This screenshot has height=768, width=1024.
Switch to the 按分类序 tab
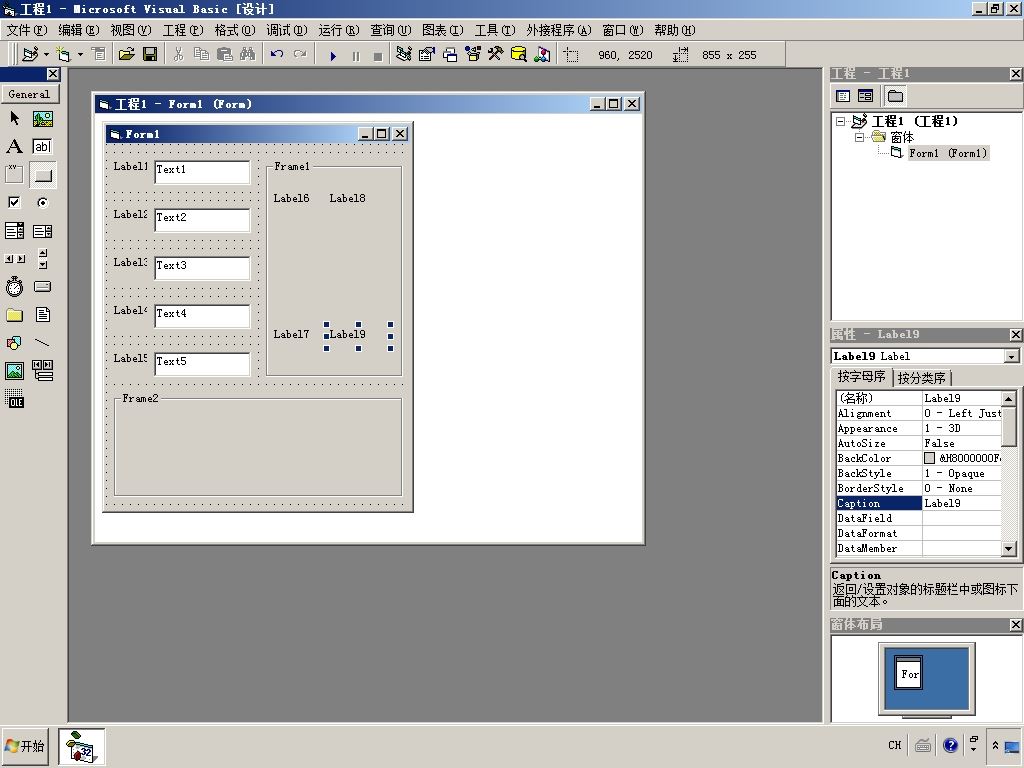[x=921, y=378]
